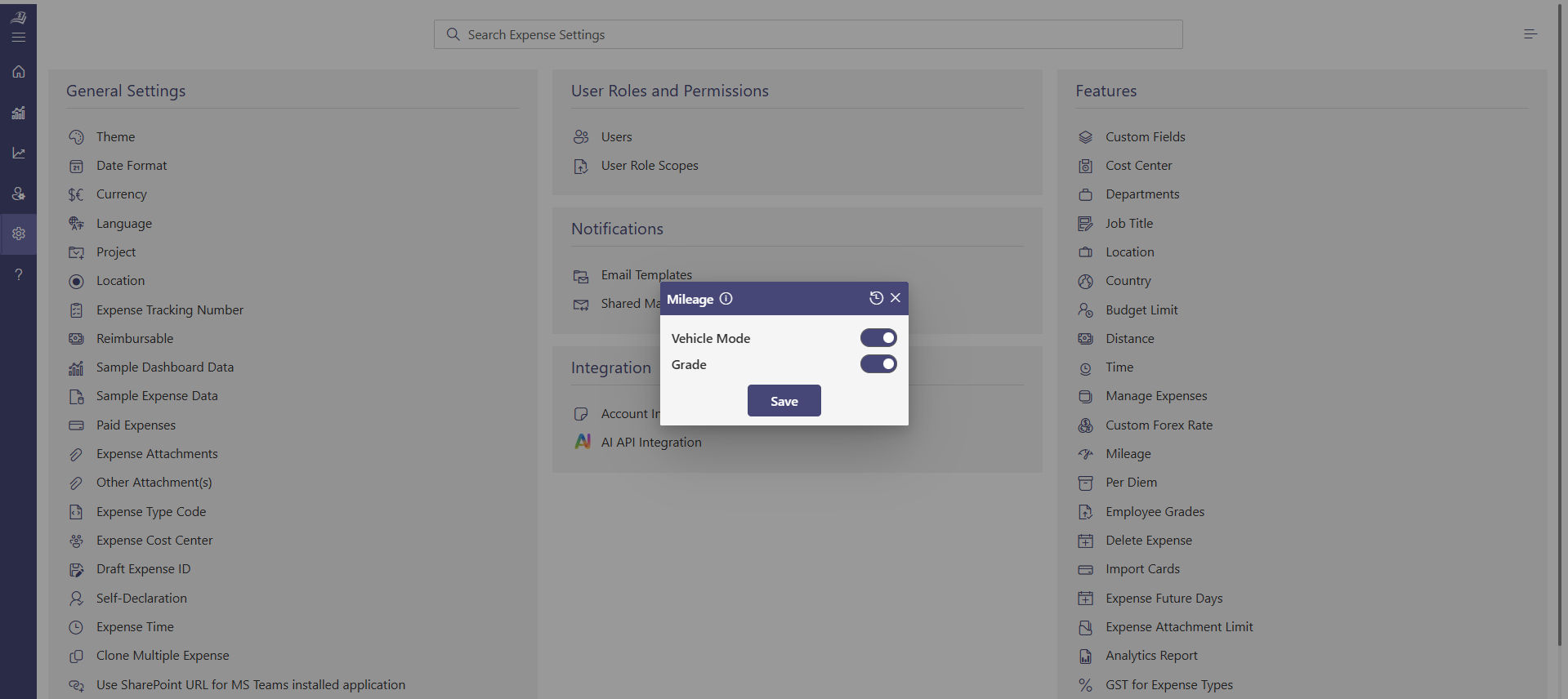Viewport: 1568px width, 699px height.
Task: Open the line chart analytics sidebar icon
Action: click(x=18, y=153)
